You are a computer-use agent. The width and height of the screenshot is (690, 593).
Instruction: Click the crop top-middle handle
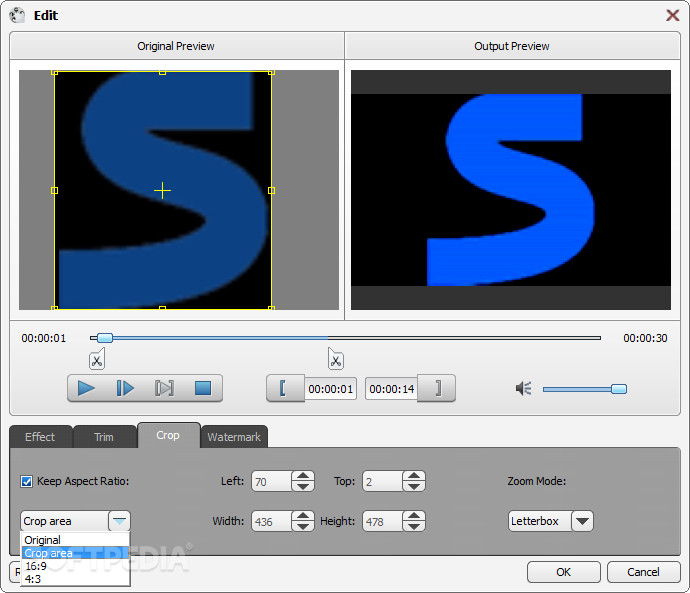point(162,72)
